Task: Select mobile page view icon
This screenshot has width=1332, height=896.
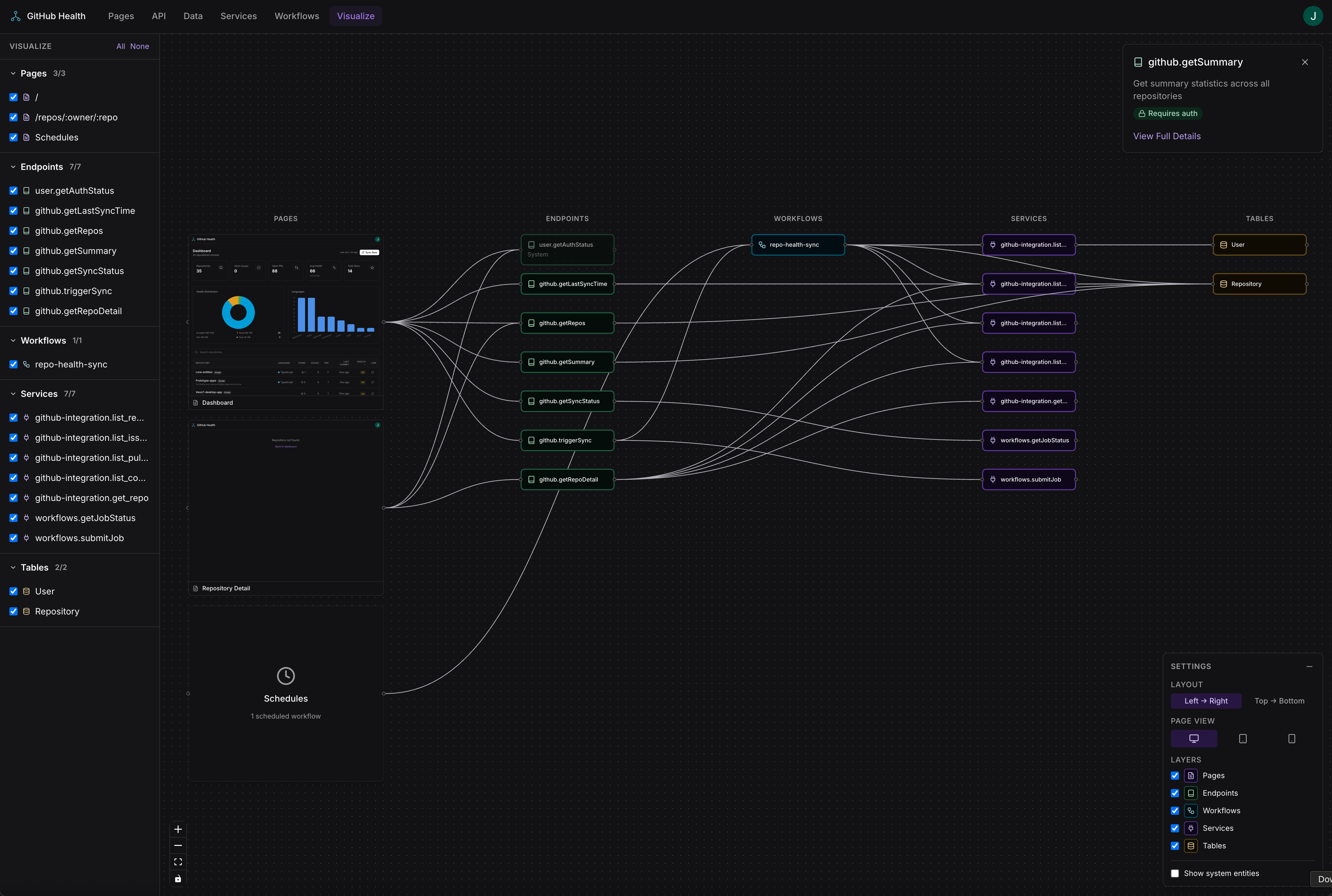Action: pos(1292,739)
